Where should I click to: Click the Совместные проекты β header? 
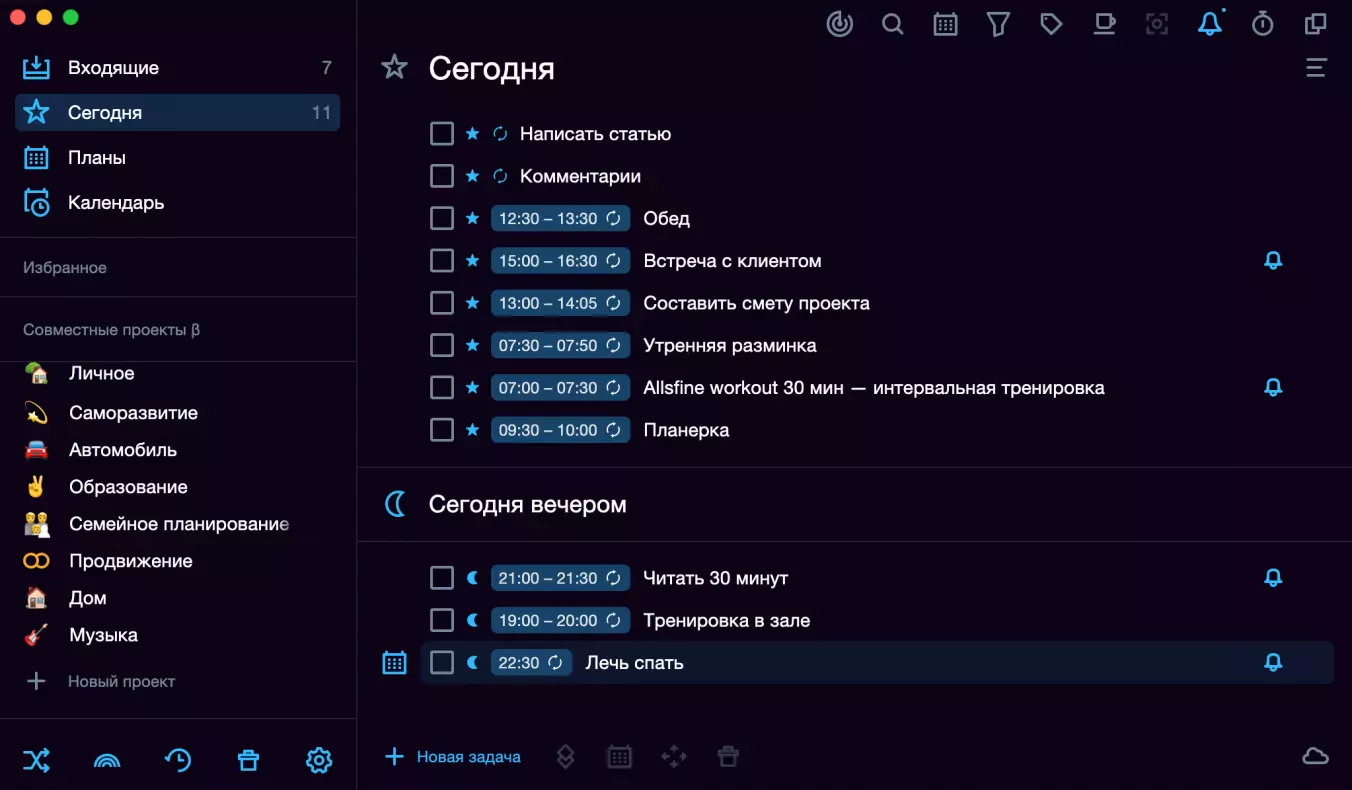point(112,330)
